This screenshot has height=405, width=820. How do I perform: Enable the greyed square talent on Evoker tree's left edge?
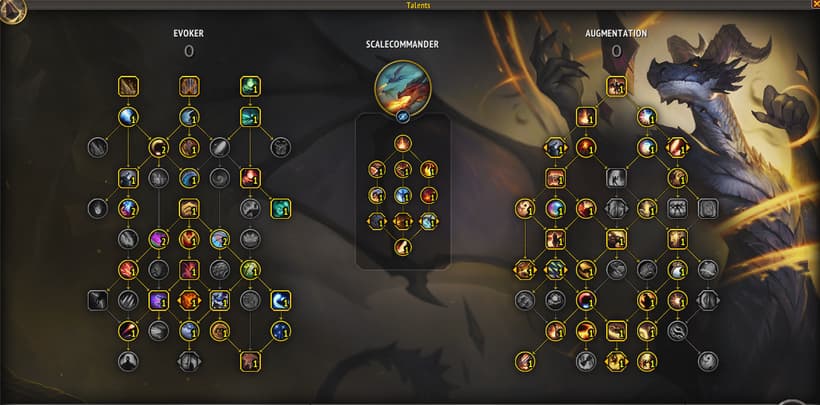tap(97, 301)
